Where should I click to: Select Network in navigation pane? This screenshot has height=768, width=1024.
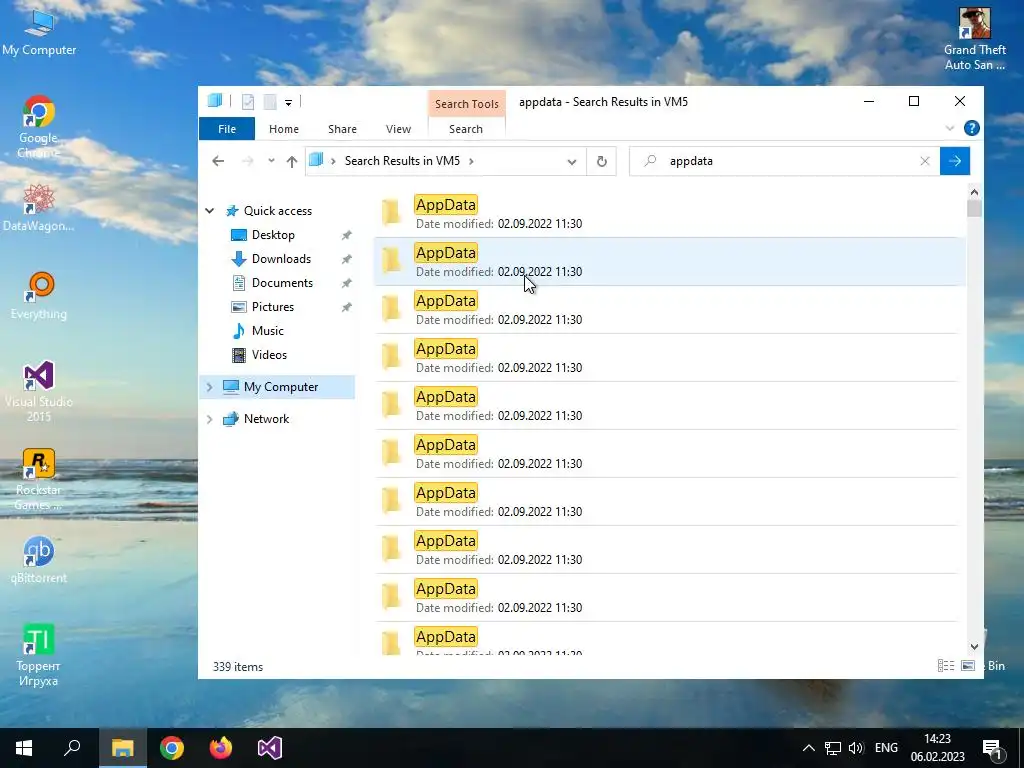pyautogui.click(x=266, y=419)
